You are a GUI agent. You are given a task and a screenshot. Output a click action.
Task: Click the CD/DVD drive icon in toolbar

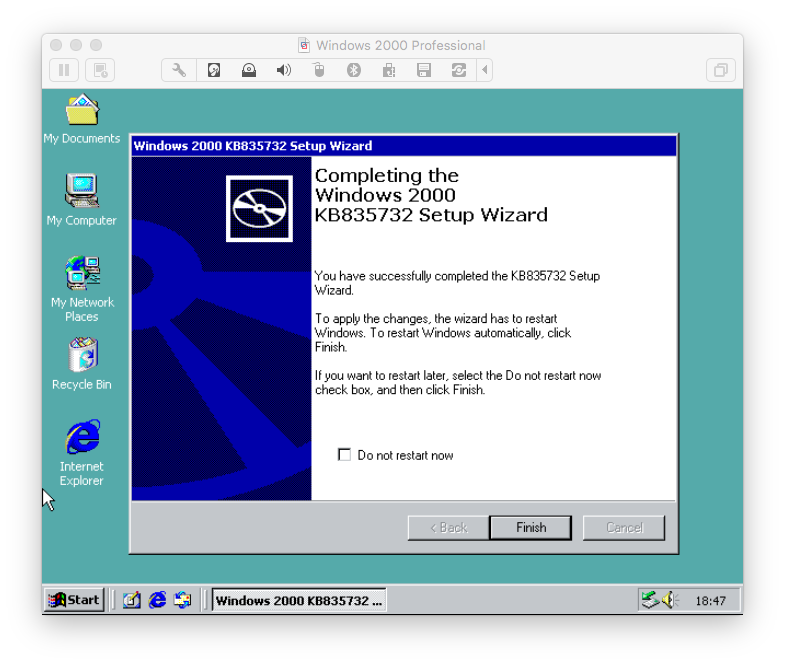coord(249,70)
